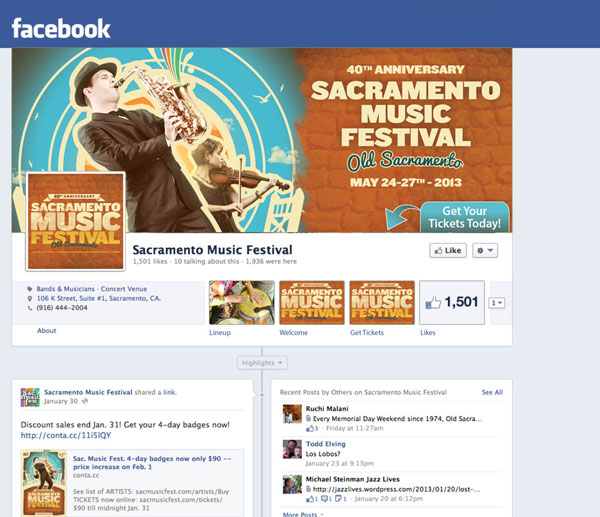Select the Welcome tab label
Screen dimensions: 600x517
(x=293, y=333)
